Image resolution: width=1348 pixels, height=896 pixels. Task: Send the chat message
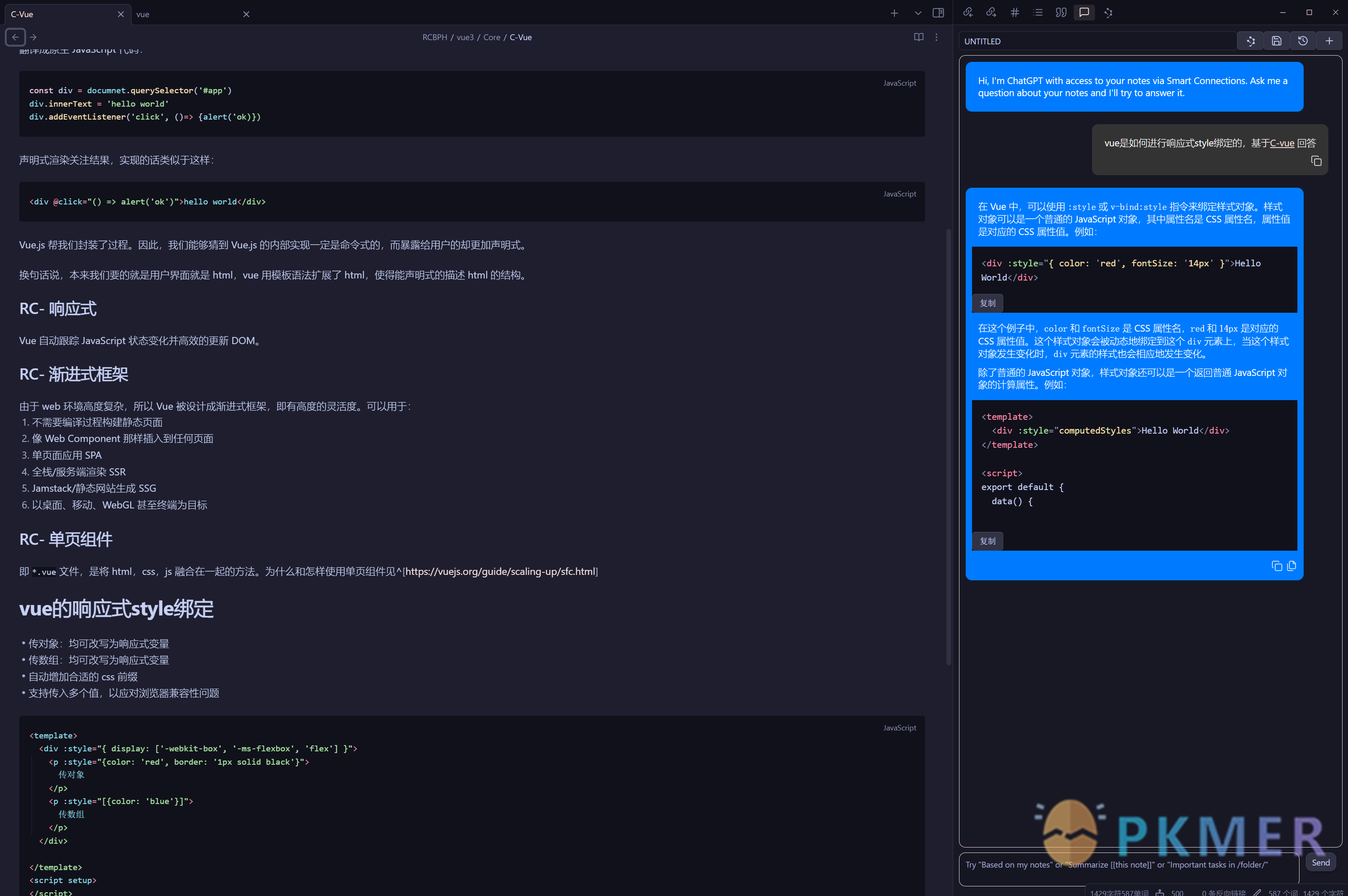[x=1320, y=862]
